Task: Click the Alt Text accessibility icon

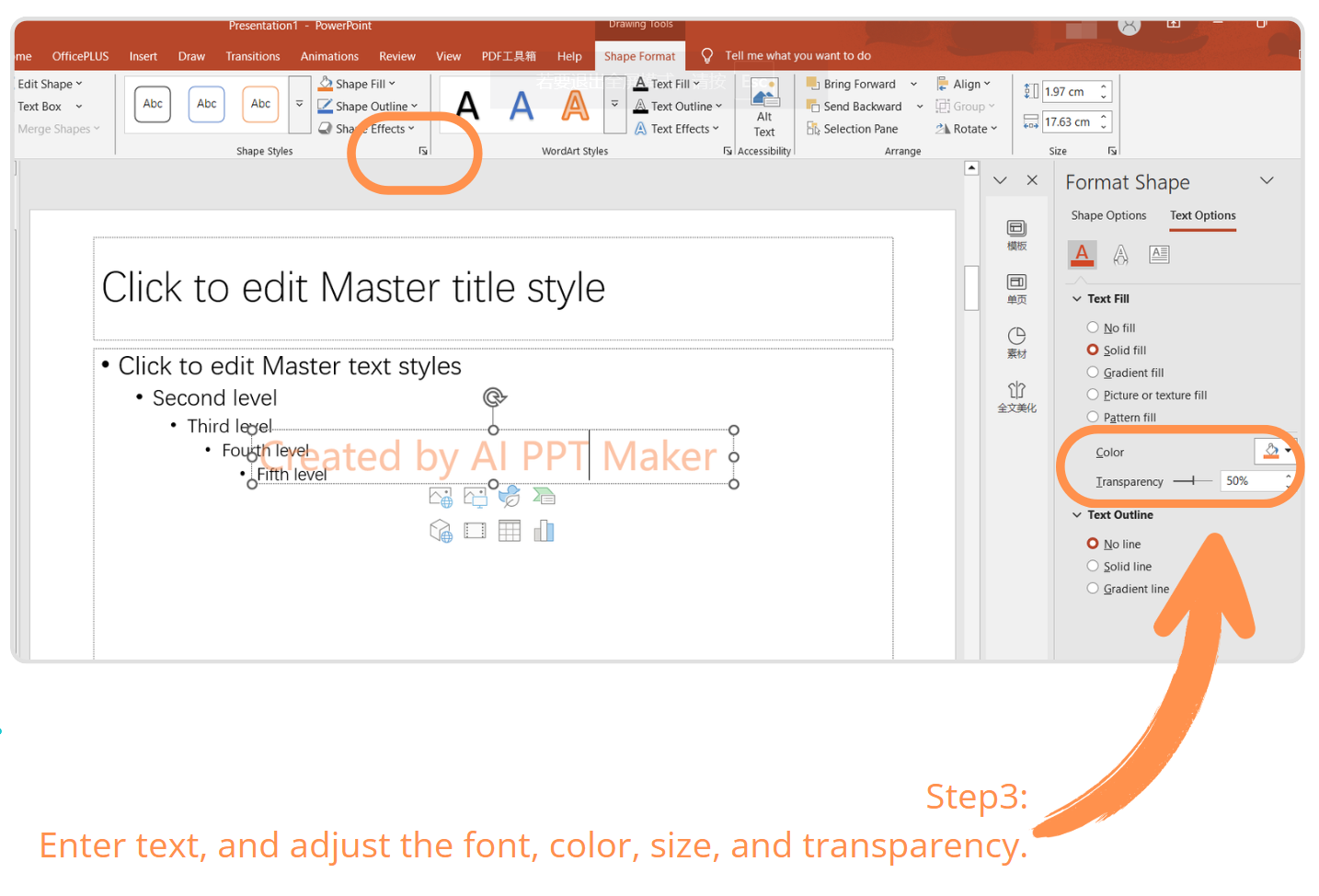Action: pos(764,108)
